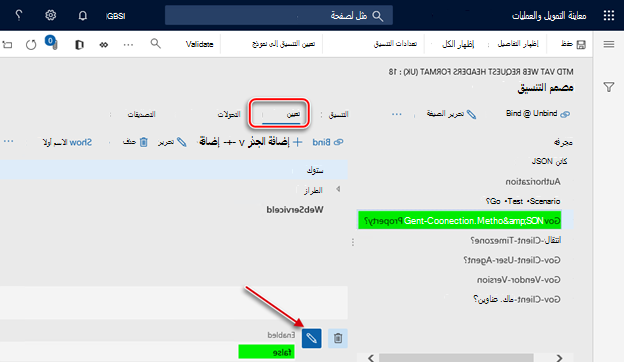
Task: Click the إظهار الكل button
Action: [458, 44]
